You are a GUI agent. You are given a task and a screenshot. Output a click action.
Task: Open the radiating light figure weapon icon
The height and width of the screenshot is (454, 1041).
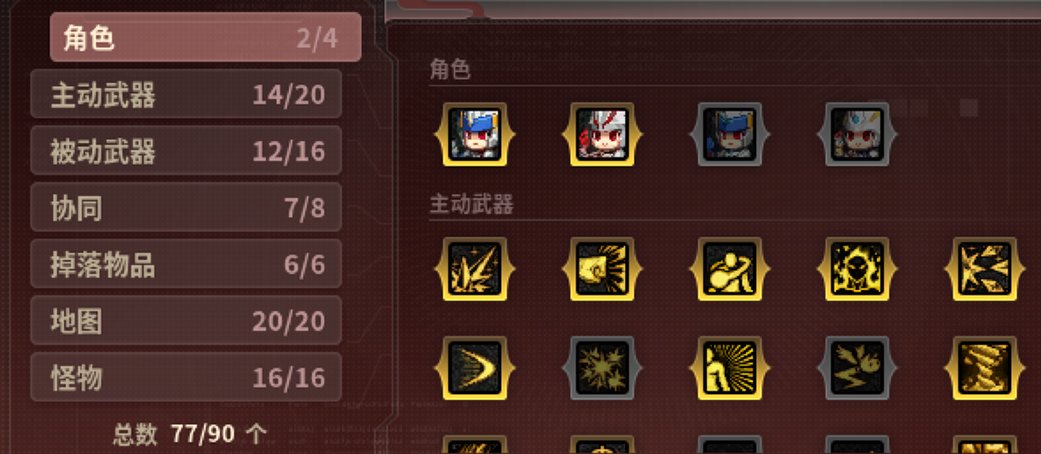(x=730, y=368)
